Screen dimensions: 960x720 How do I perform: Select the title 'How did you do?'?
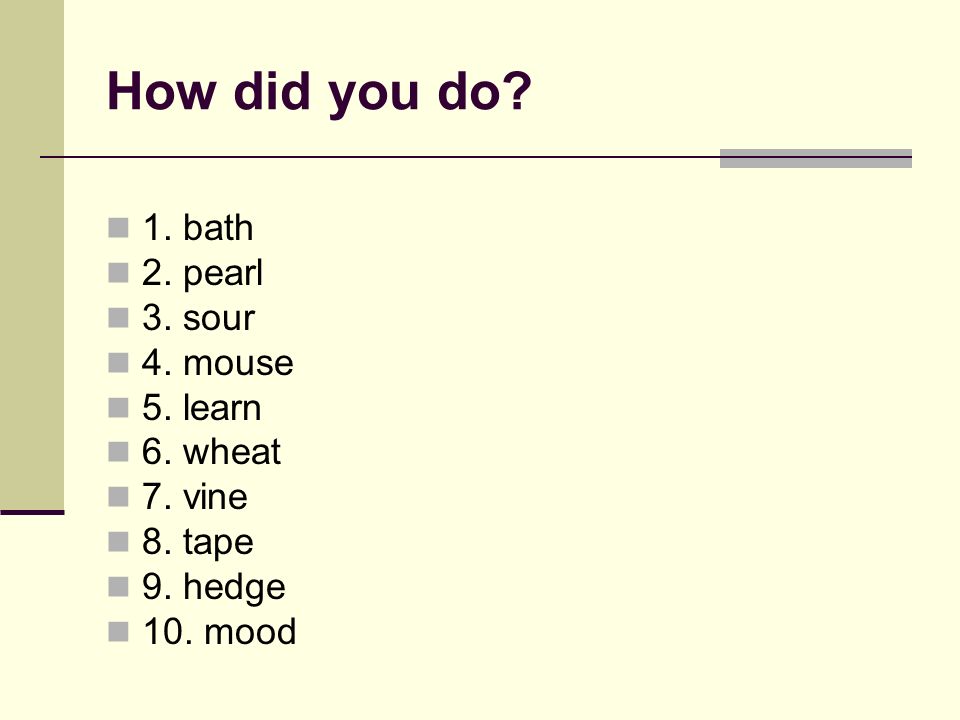(319, 92)
